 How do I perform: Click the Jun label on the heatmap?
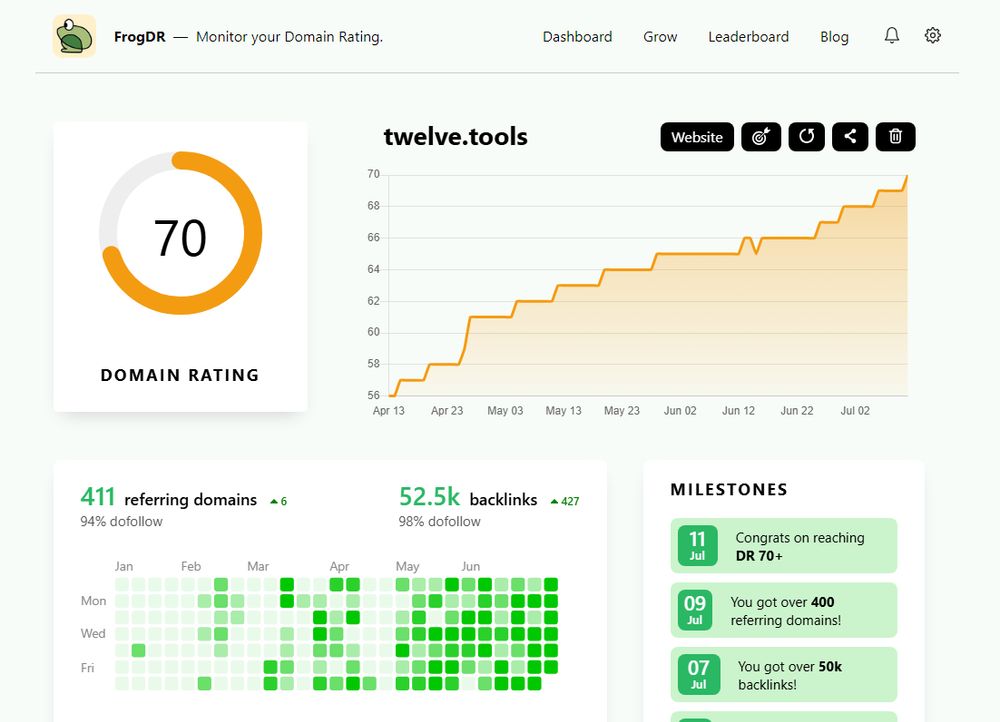click(x=471, y=566)
